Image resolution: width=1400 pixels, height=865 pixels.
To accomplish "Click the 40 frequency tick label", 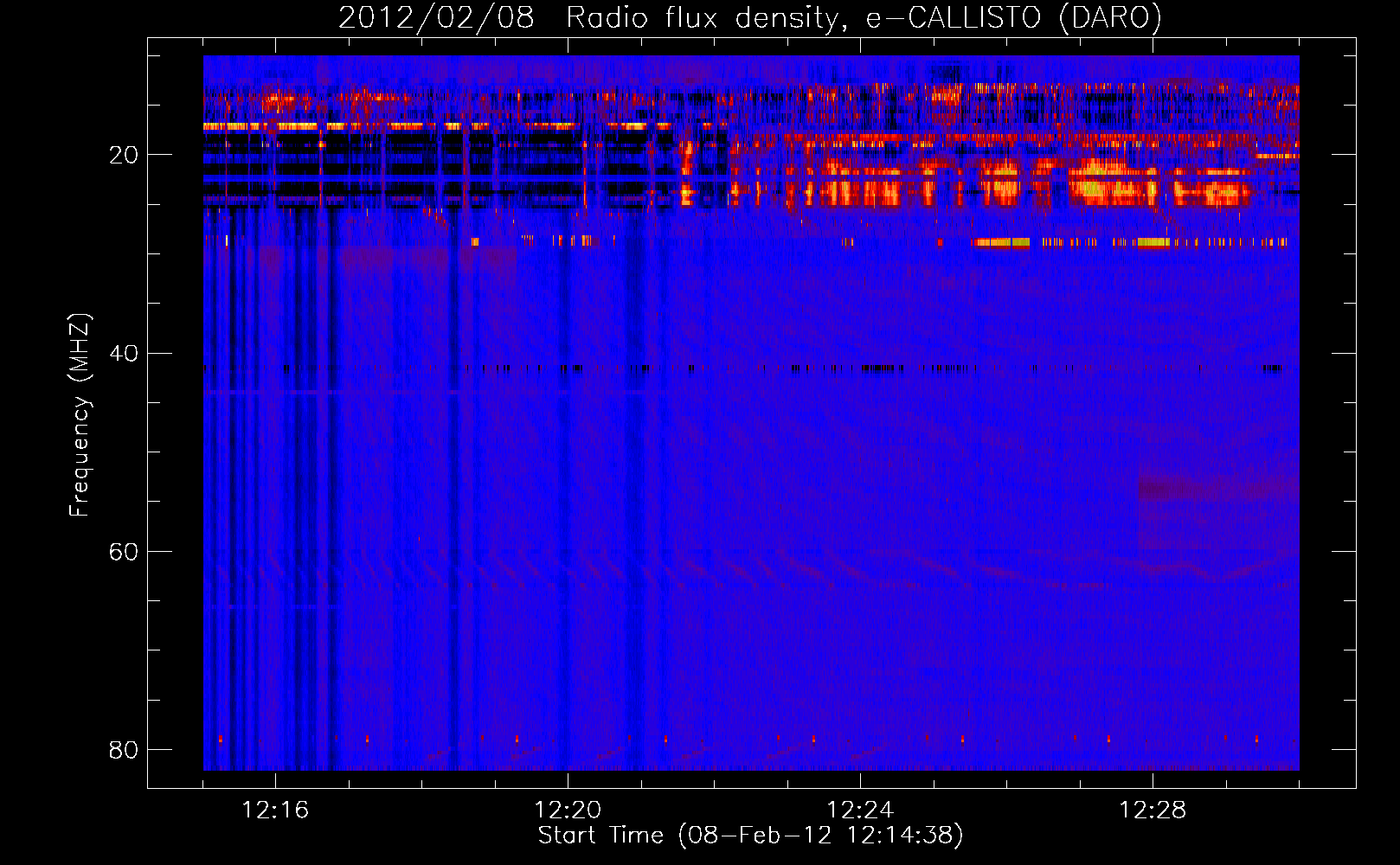I will coord(124,354).
